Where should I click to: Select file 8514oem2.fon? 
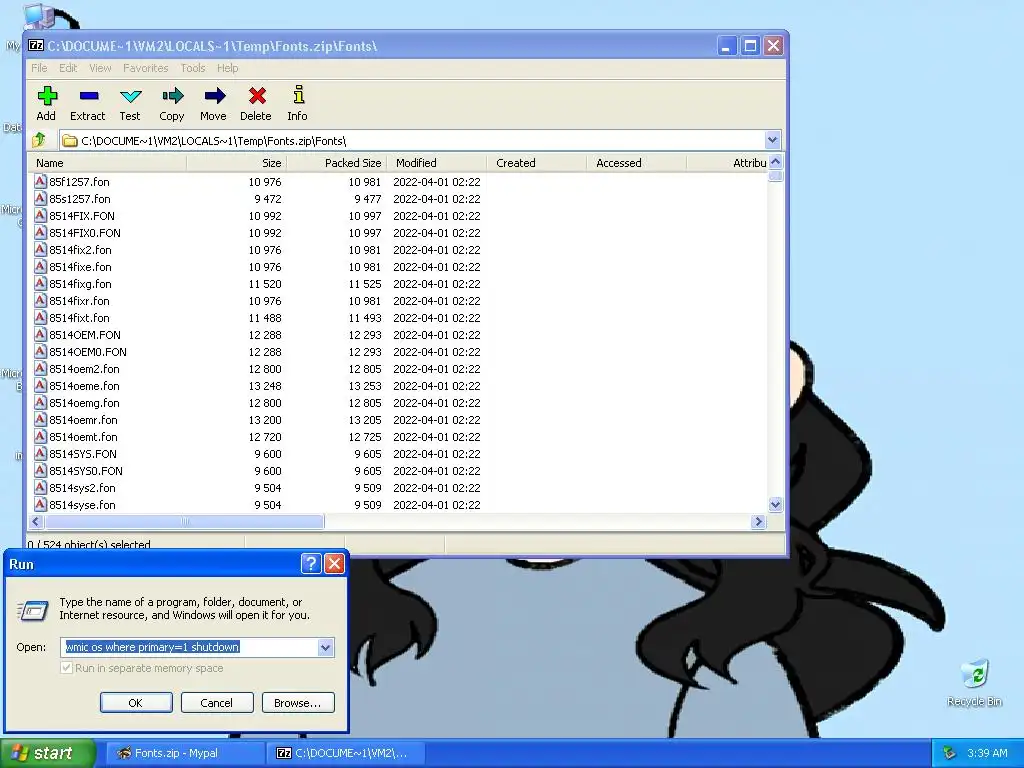click(84, 368)
